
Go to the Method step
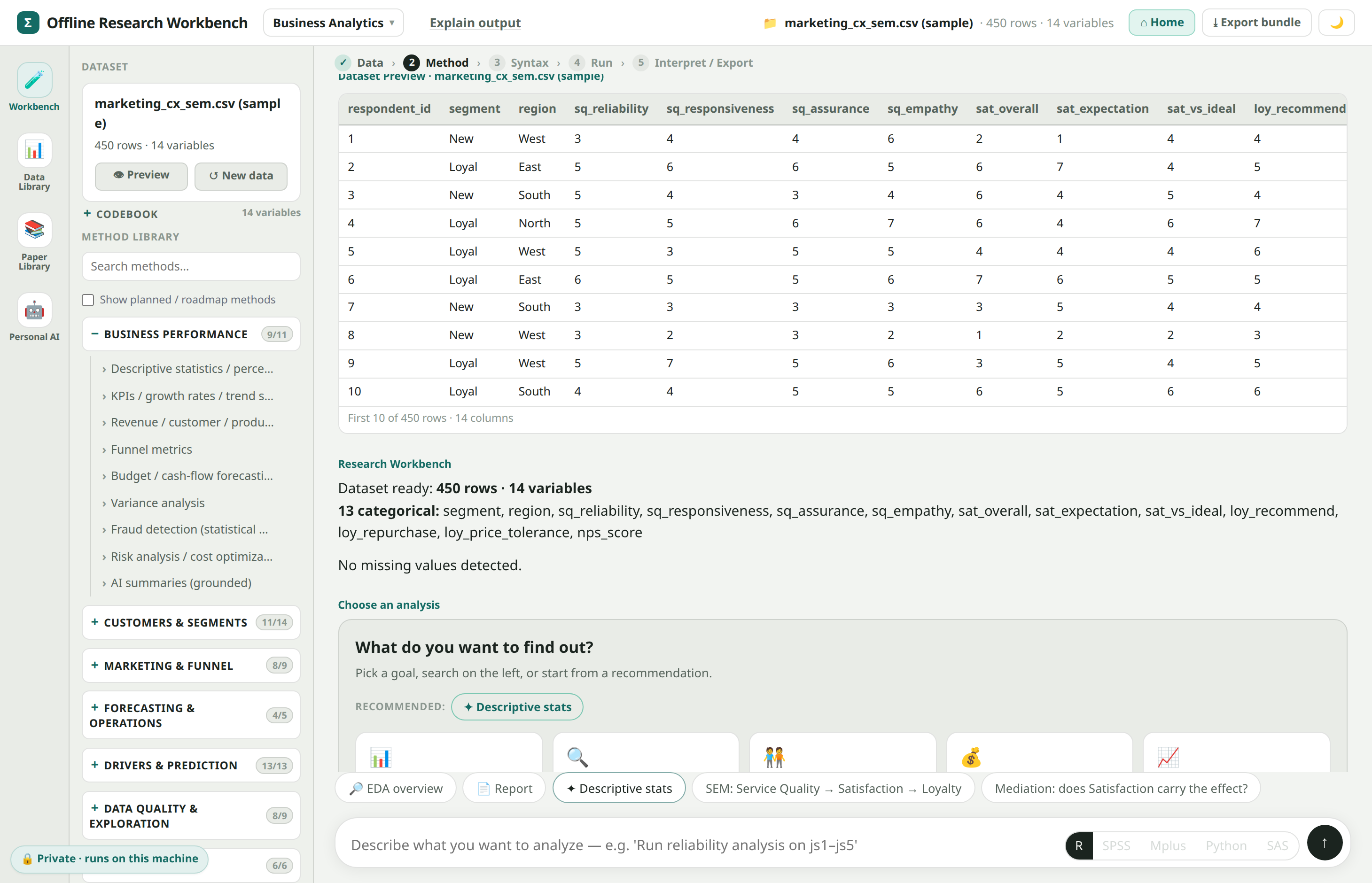coord(436,62)
